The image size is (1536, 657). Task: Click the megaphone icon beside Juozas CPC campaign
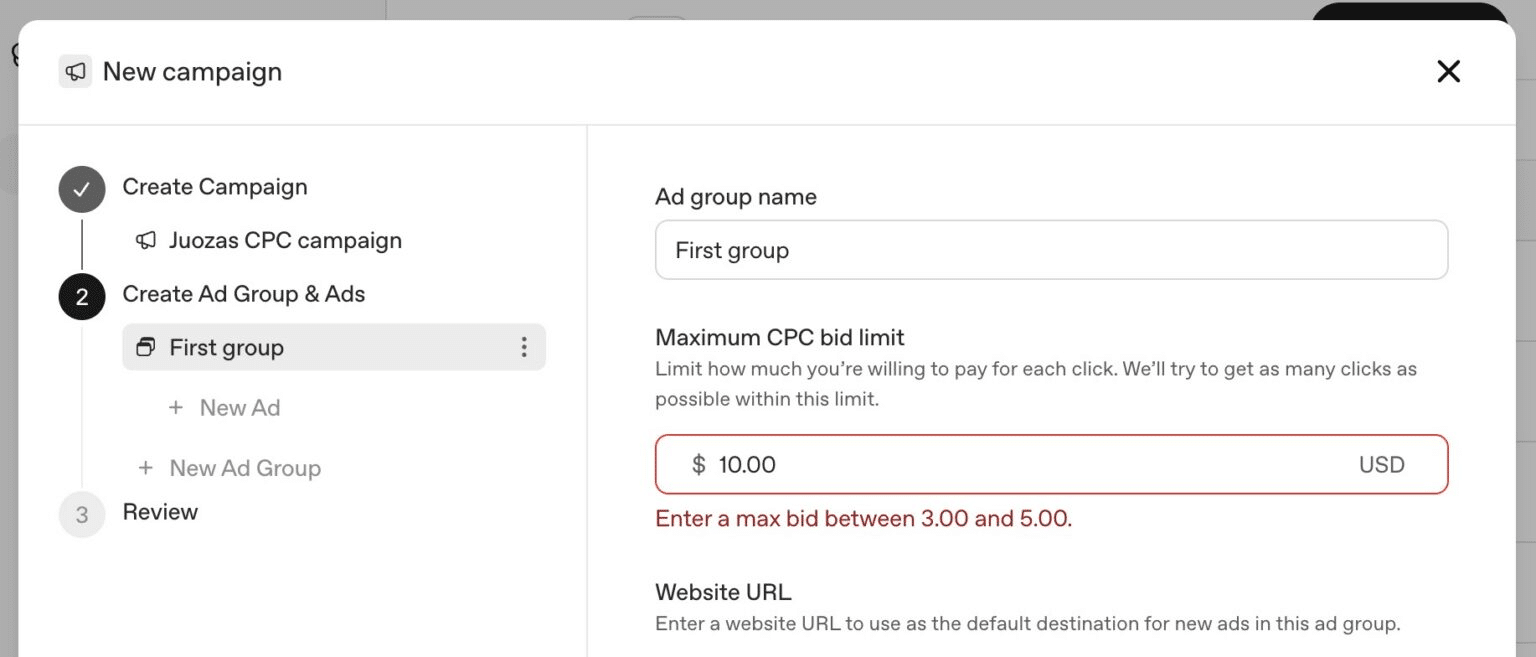tap(146, 240)
